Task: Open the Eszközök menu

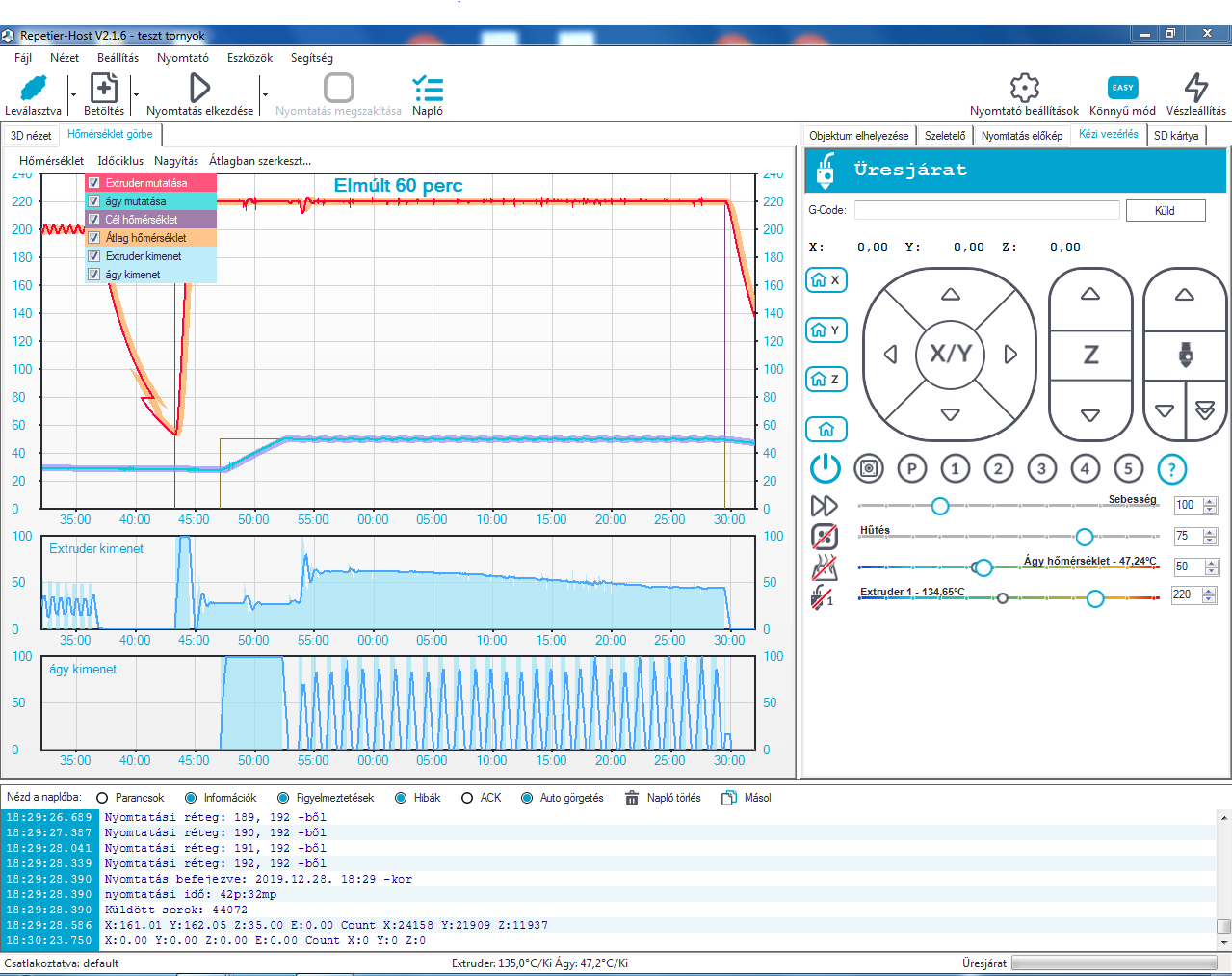Action: pyautogui.click(x=249, y=58)
